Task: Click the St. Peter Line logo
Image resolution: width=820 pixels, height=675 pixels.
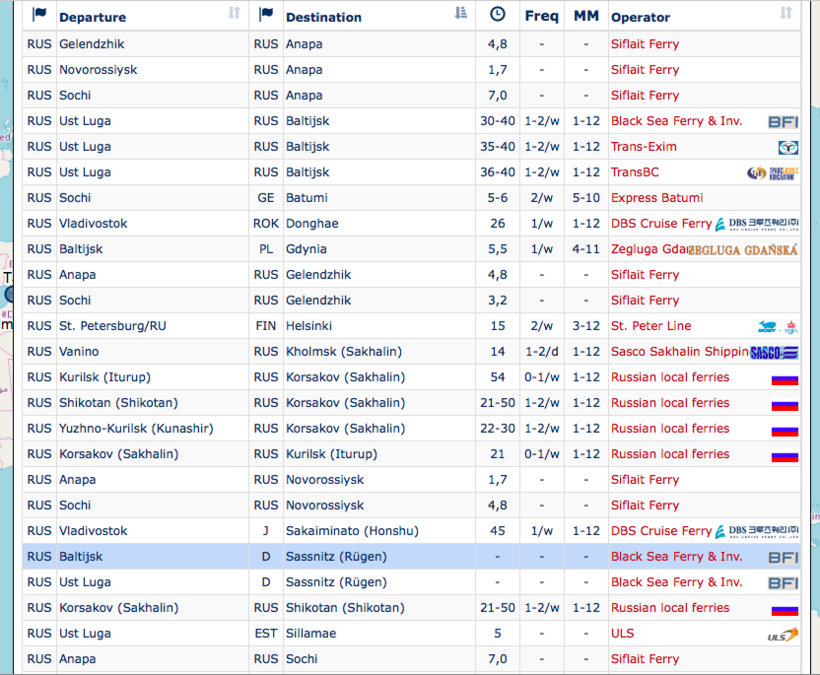Action: click(778, 327)
